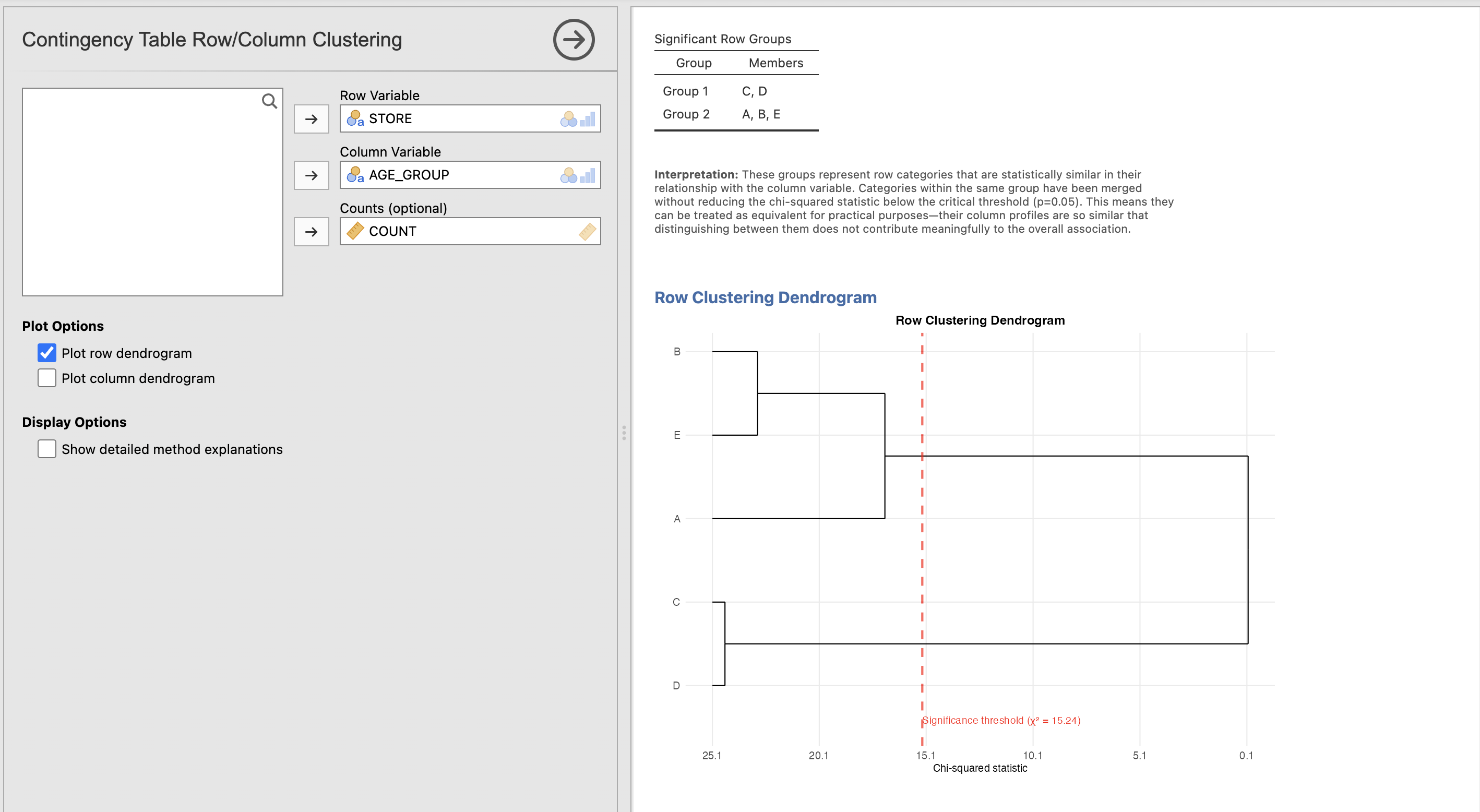Enable Plot column dendrogram
Screen dimensions: 1480x812
[x=47, y=378]
